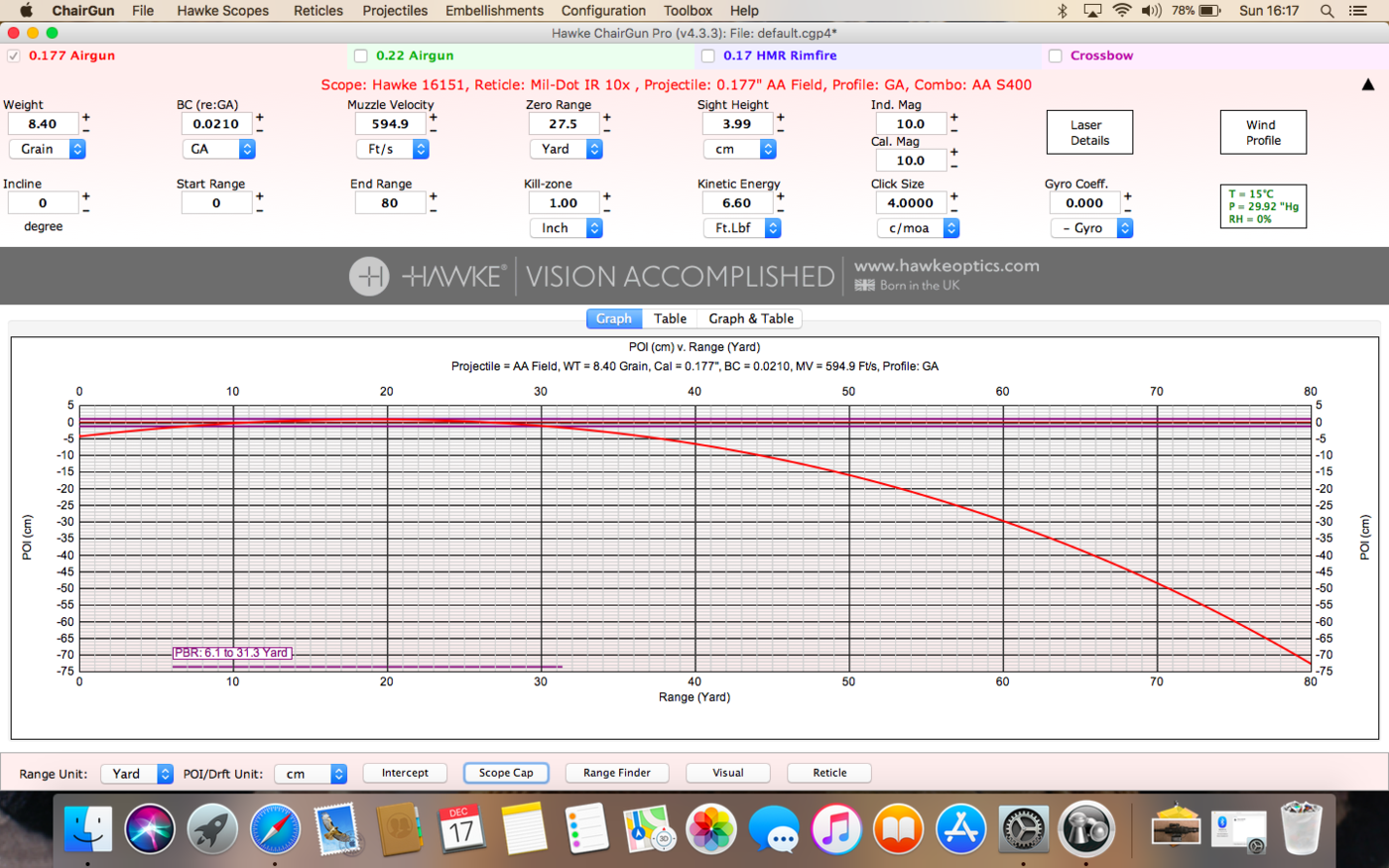
Task: Open Spotlight search magnifier in menu bar
Action: [1326, 11]
